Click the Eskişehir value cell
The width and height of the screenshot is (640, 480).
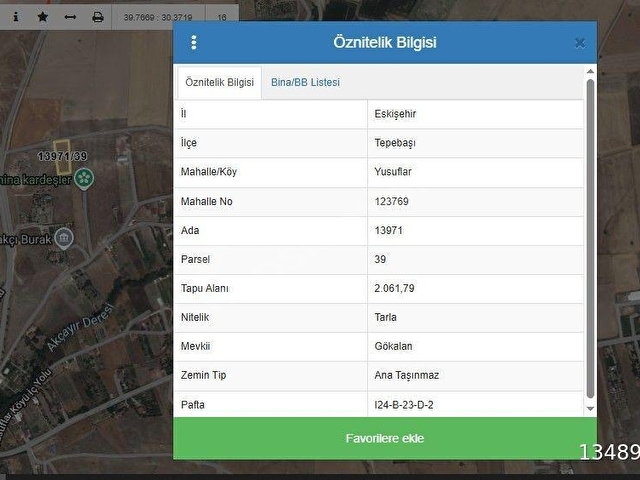click(x=476, y=114)
